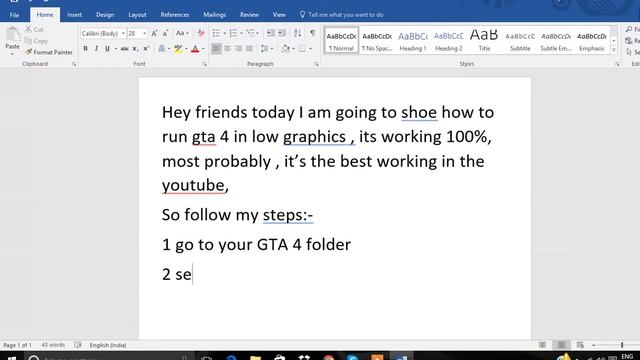This screenshot has height=360, width=640.
Task: Open the Clipboard pane launcher
Action: pos(74,64)
